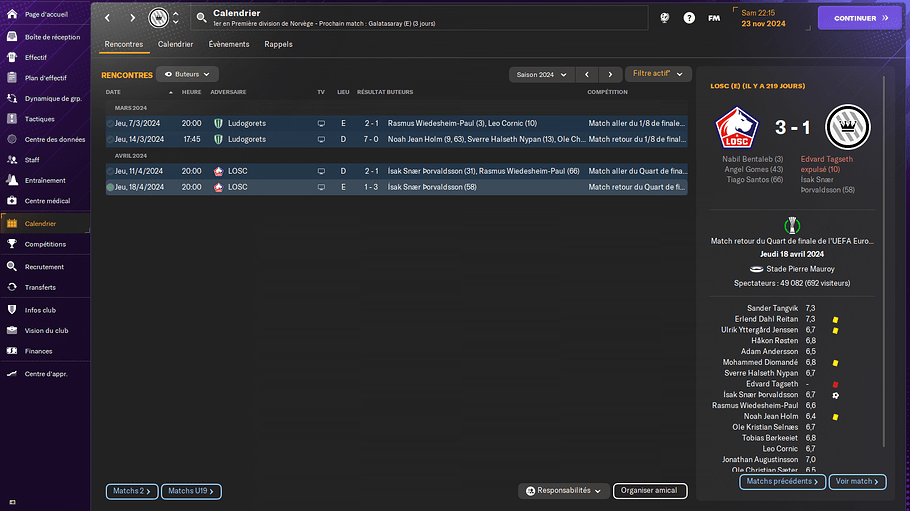Viewport: 910px width, 511px height.
Task: Click the club crest badge in header
Action: pos(158,18)
